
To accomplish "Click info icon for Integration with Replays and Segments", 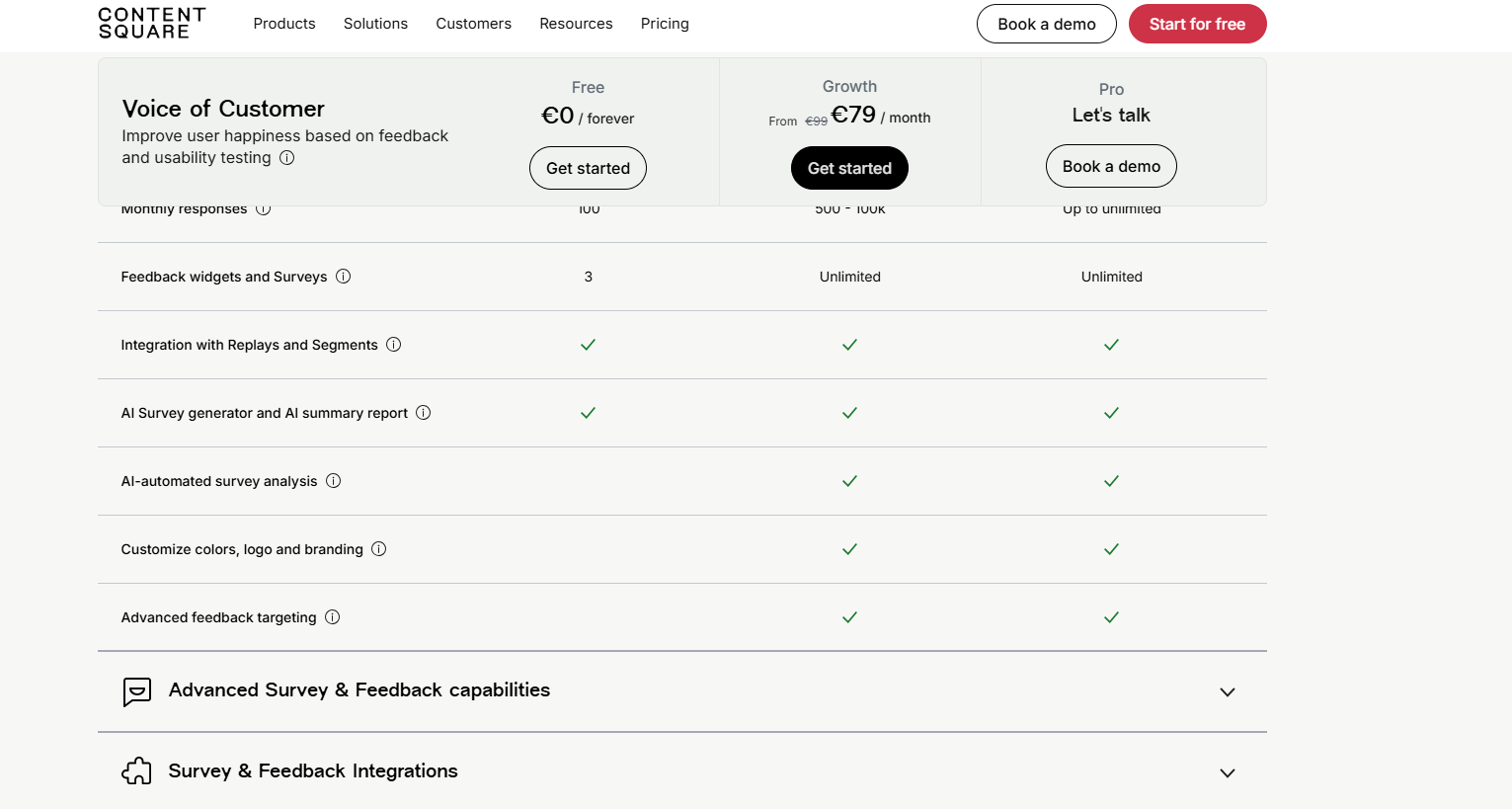I will [x=394, y=345].
